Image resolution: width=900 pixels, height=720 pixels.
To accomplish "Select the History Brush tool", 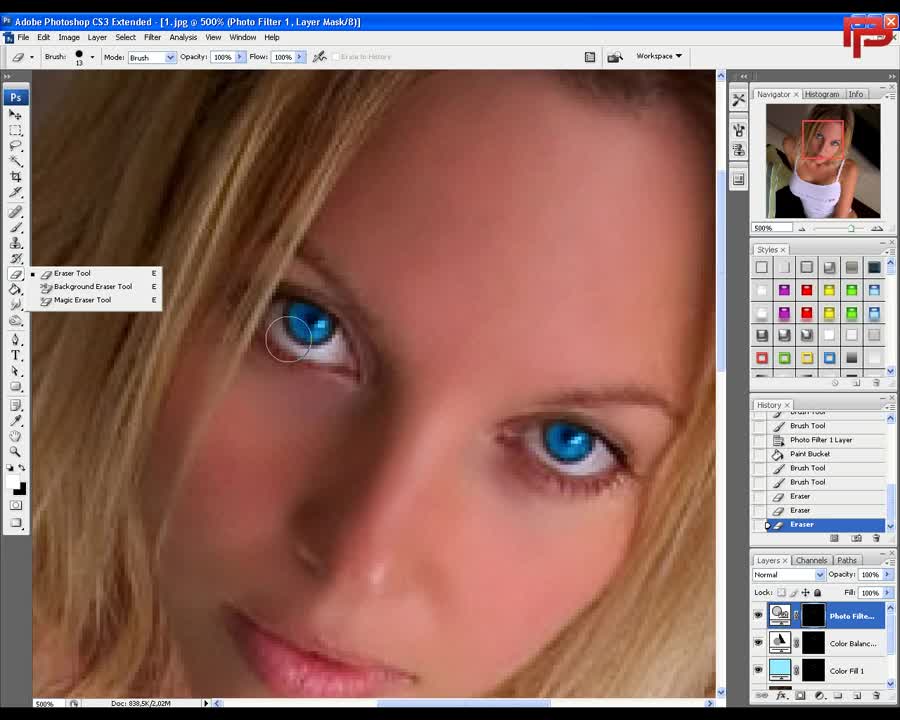I will coord(15,258).
